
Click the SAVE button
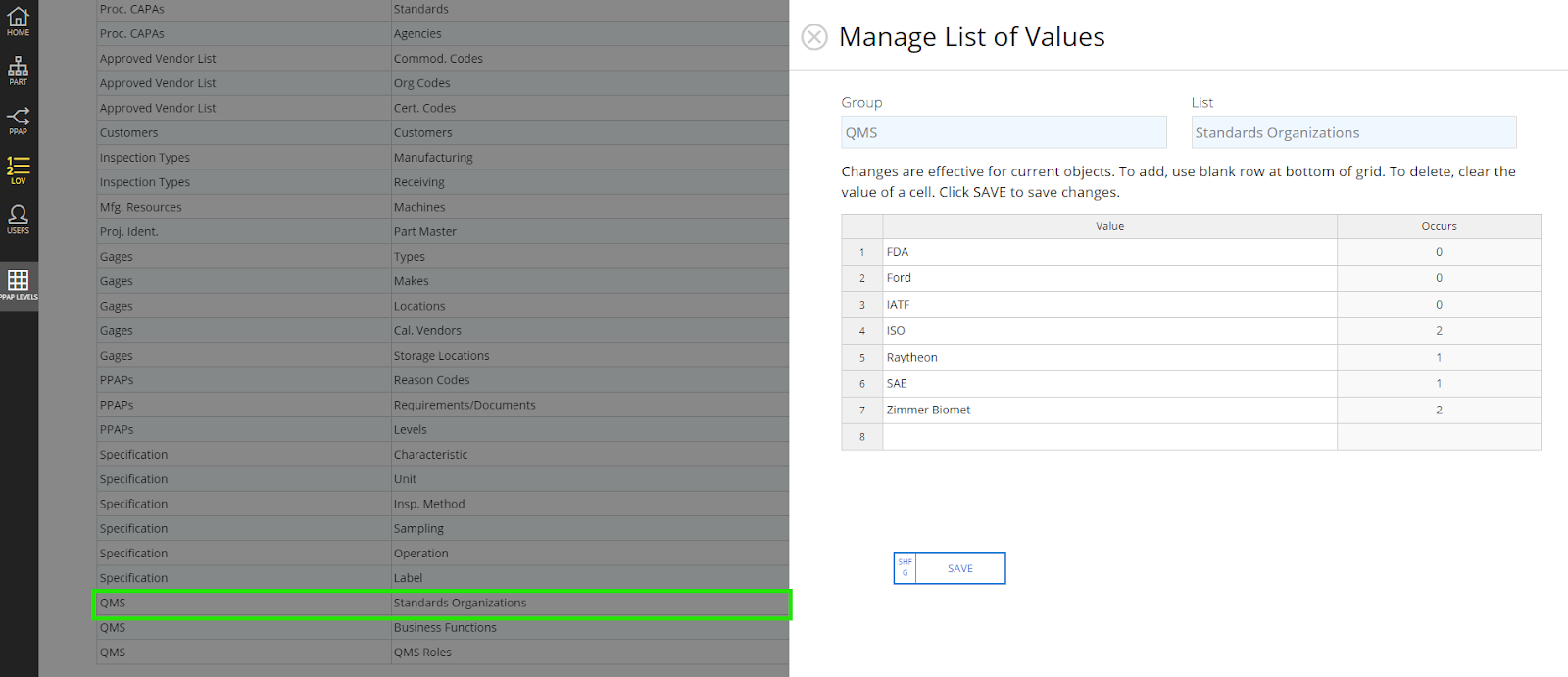(x=950, y=568)
